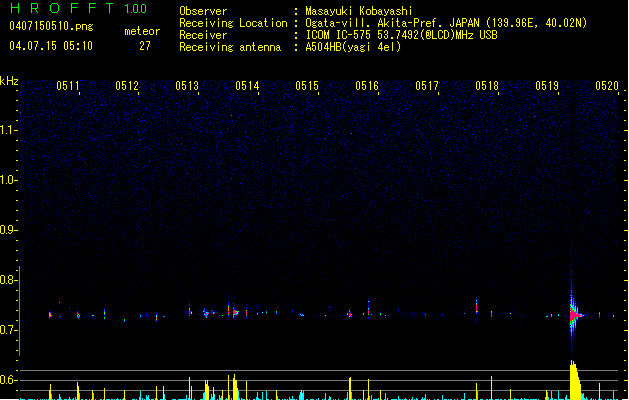Select the filename 0407150510.png
Screen dimensions: 629x400
point(51,26)
